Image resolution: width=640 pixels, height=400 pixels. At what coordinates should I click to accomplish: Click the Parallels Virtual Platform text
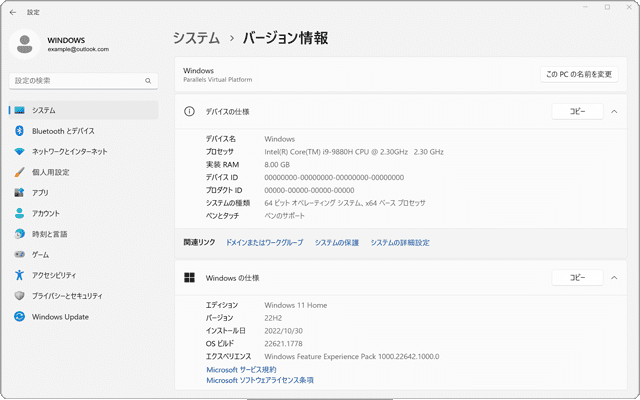(x=218, y=80)
